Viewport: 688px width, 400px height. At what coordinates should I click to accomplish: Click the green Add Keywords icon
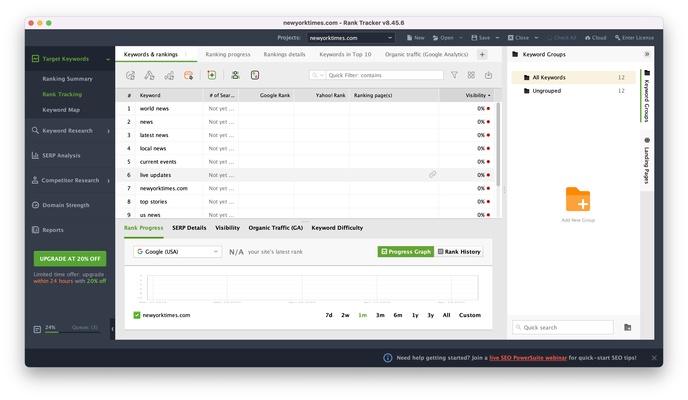[x=212, y=75]
